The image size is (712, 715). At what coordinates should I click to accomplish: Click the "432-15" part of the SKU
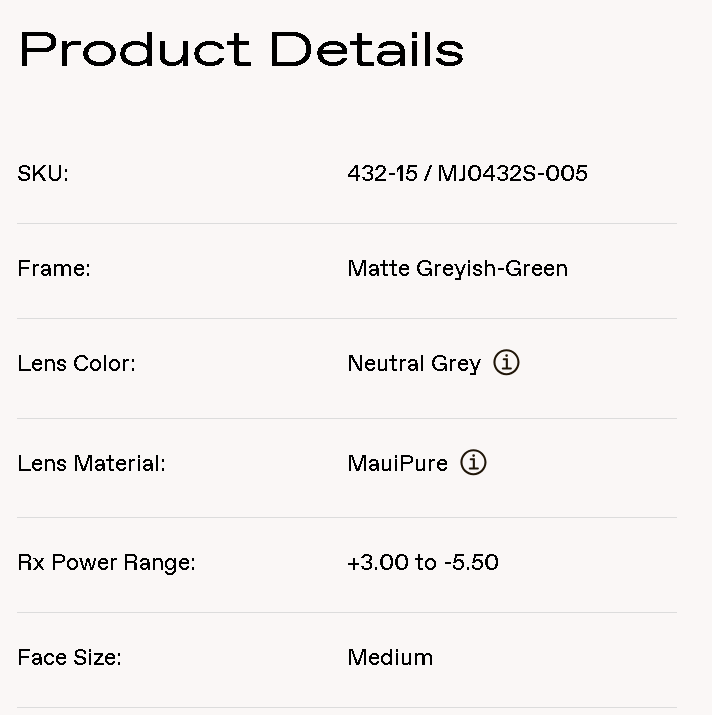click(x=382, y=173)
